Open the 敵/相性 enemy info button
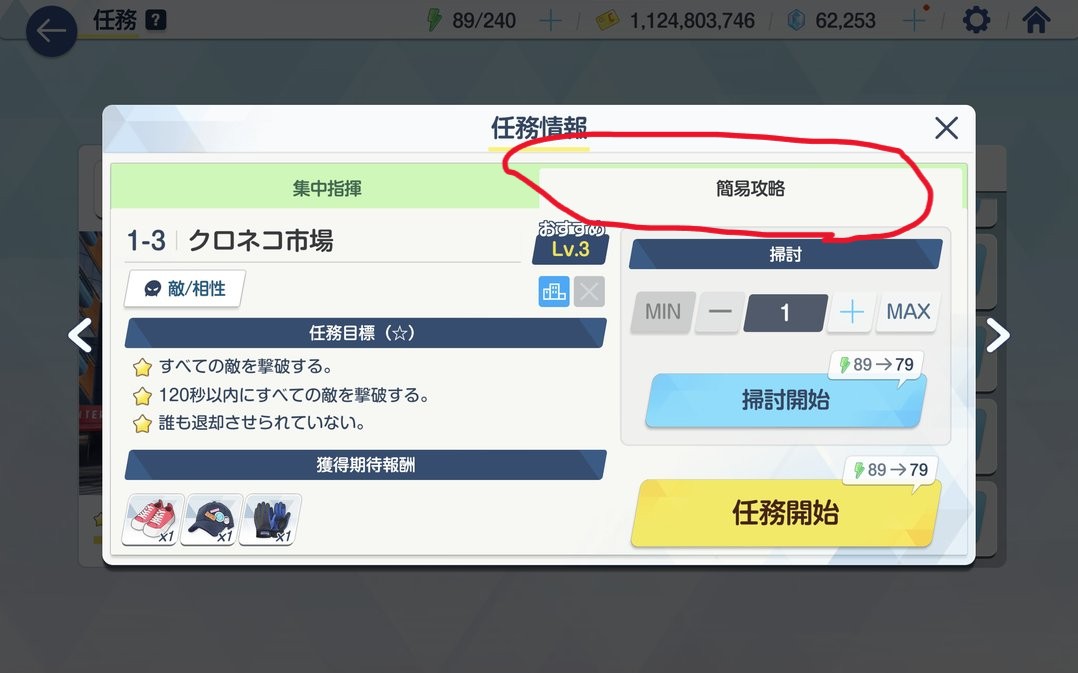The height and width of the screenshot is (673, 1078). point(184,289)
